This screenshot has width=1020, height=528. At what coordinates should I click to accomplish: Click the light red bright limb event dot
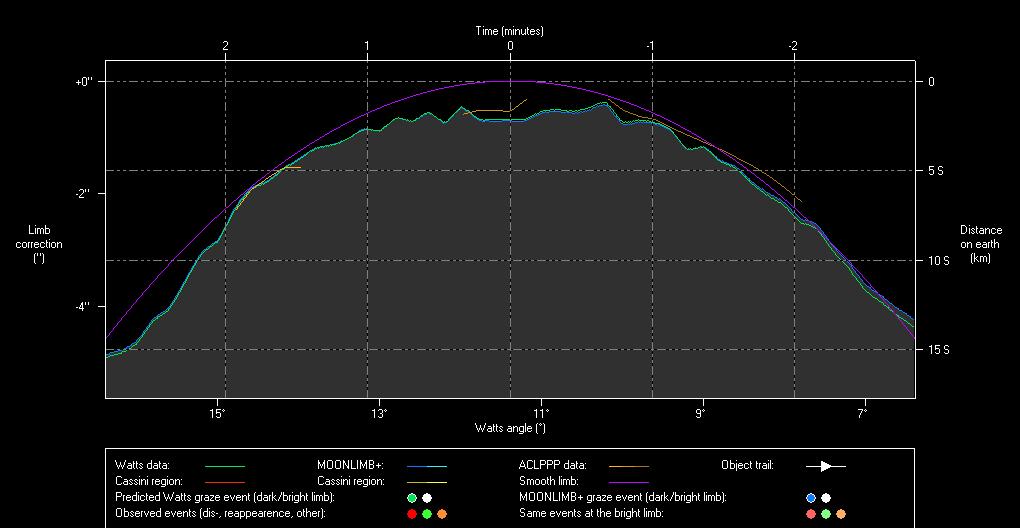pos(810,513)
